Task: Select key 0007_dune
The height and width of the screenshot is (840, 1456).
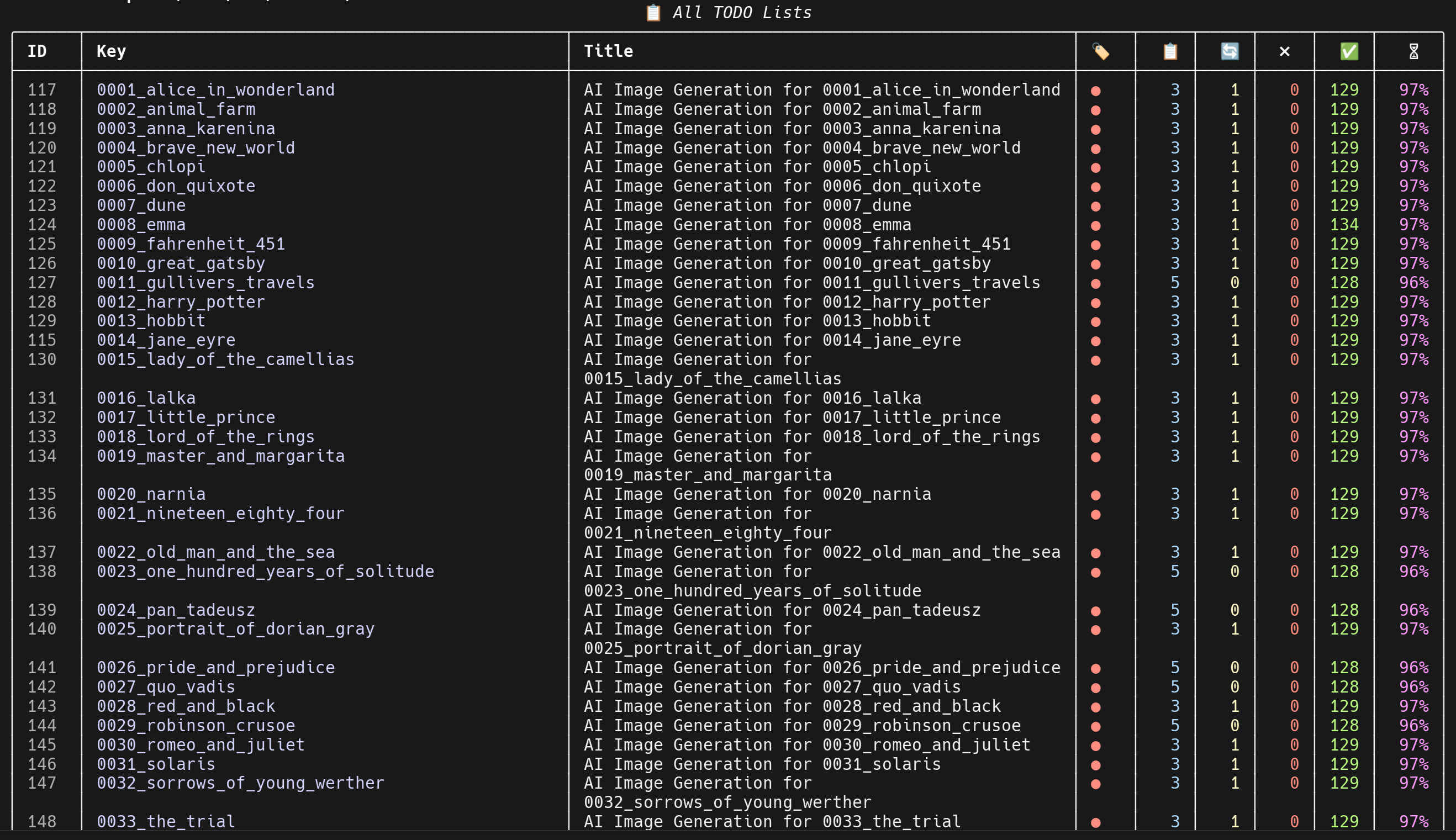Action: tap(141, 205)
